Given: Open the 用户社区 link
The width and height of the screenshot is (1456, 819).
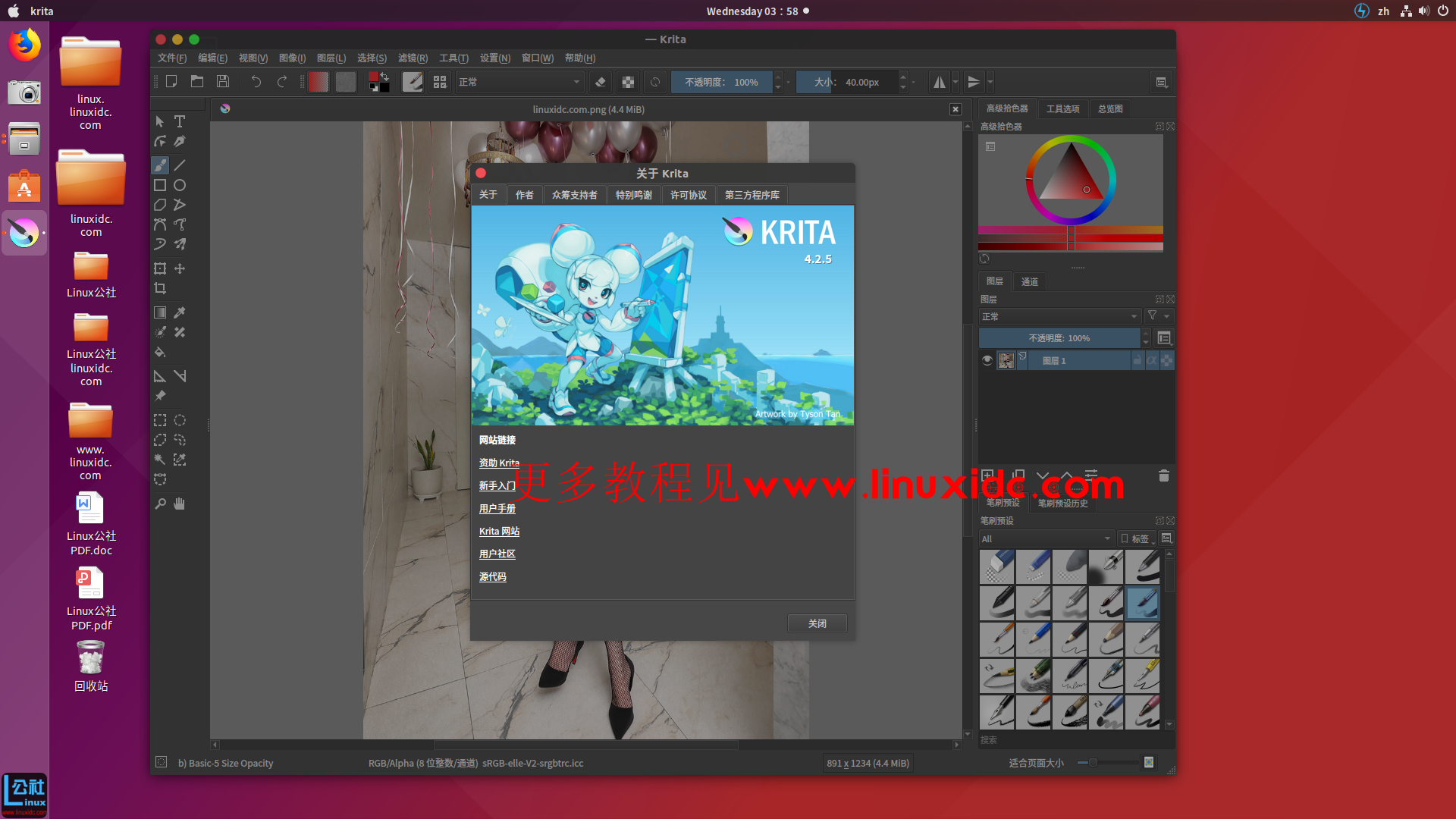Looking at the screenshot, I should [497, 554].
